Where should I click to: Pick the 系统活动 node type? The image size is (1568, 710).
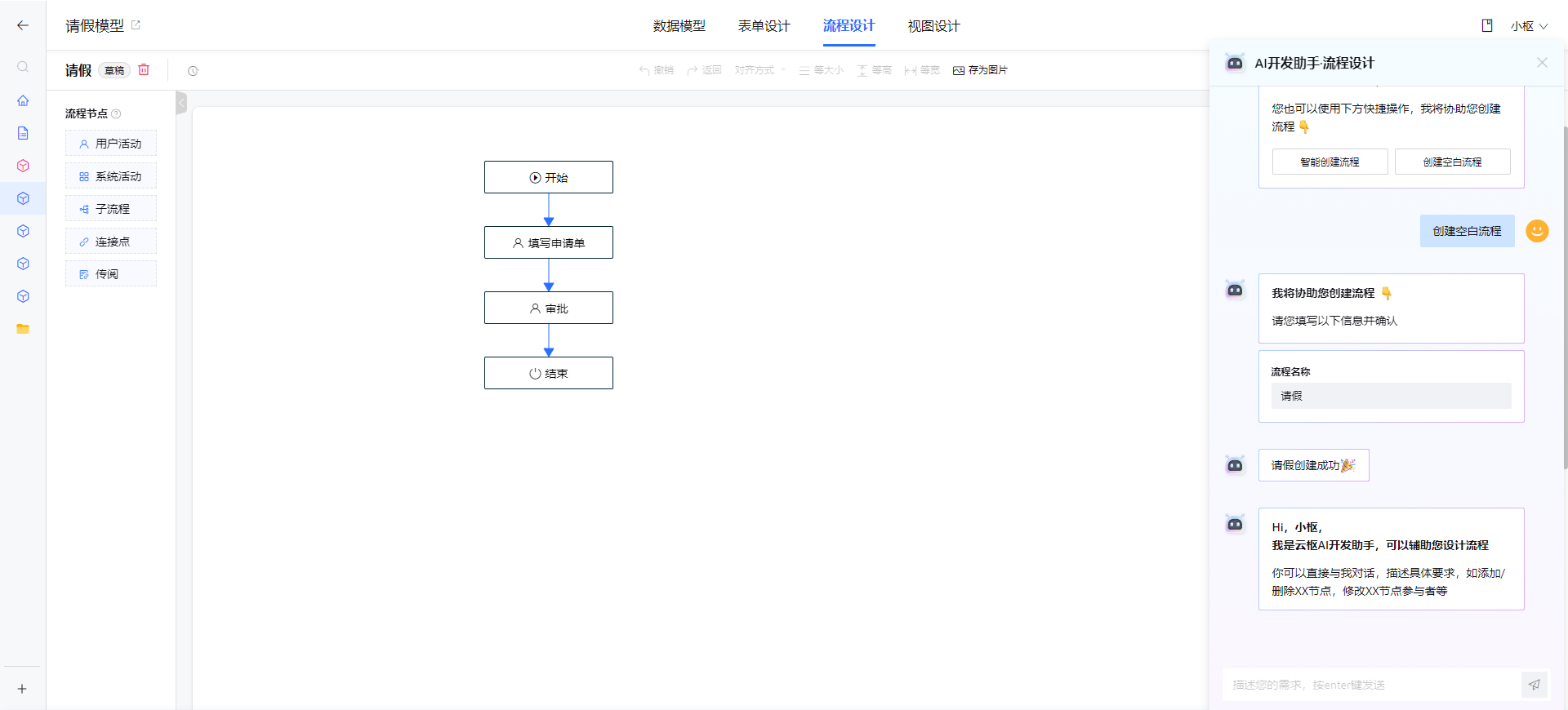pyautogui.click(x=111, y=175)
